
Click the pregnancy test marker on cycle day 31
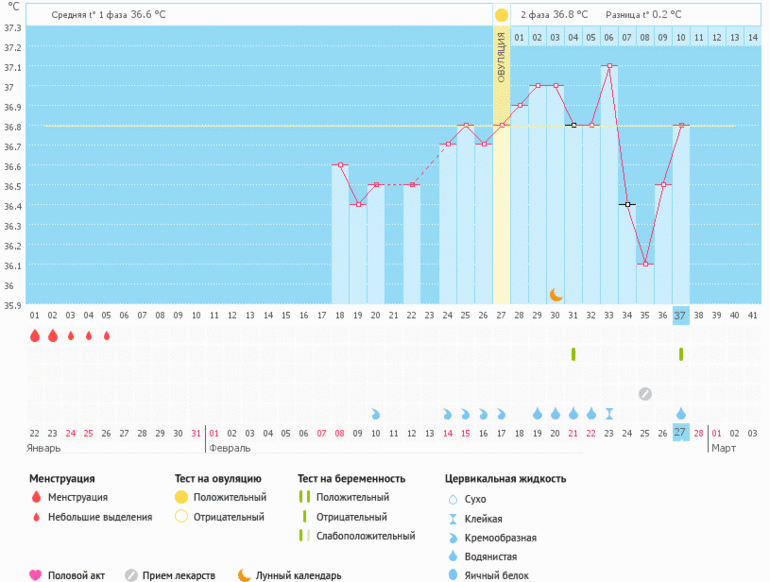[x=573, y=354]
